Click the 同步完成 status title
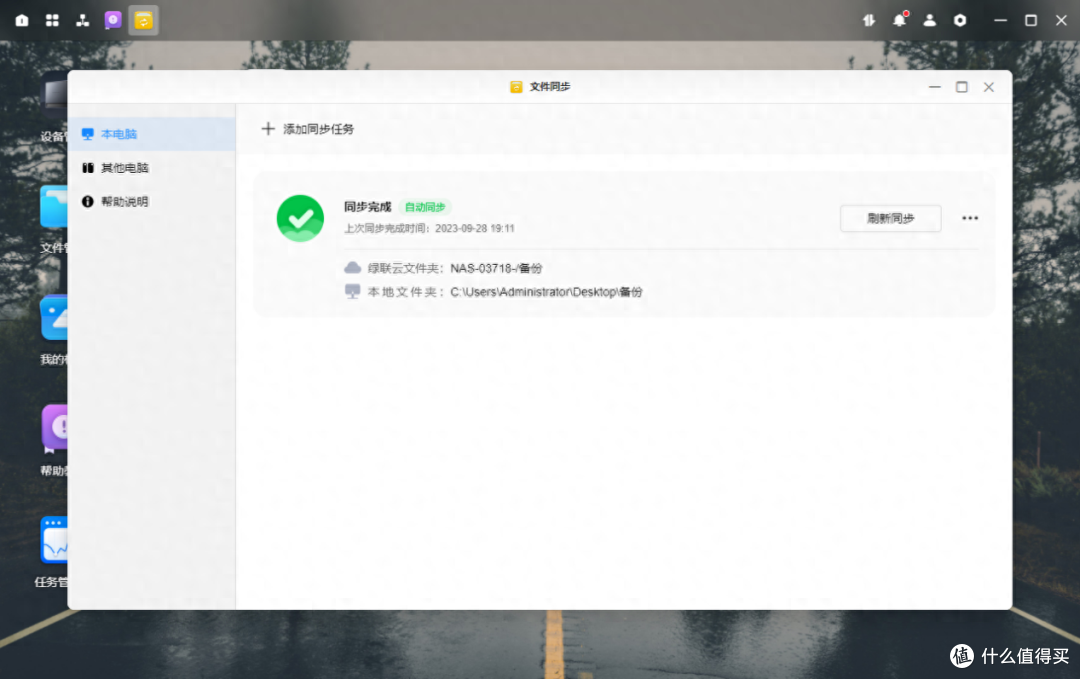The width and height of the screenshot is (1080, 679). tap(367, 207)
